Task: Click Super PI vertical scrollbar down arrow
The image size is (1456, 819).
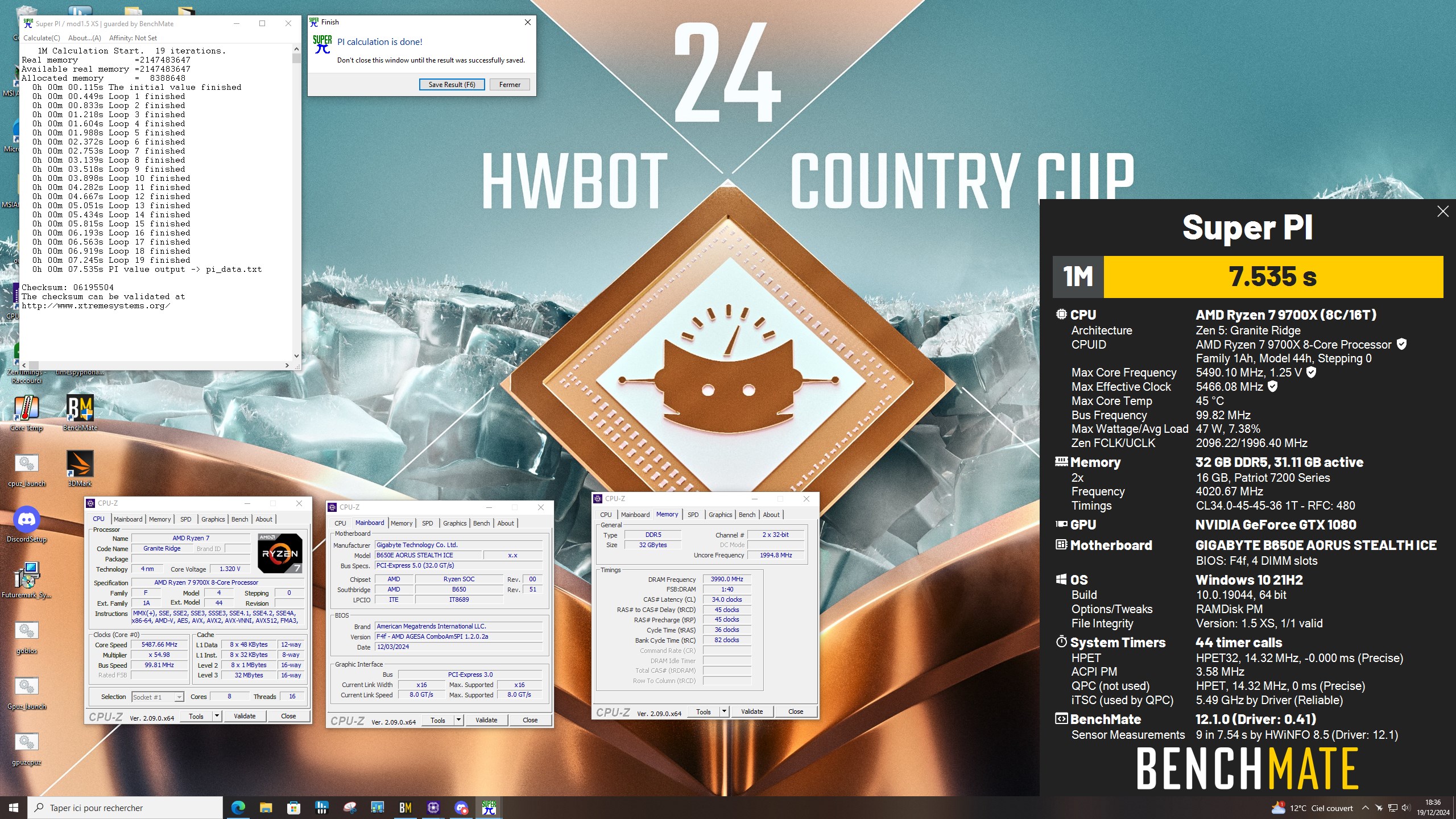Action: 296,356
